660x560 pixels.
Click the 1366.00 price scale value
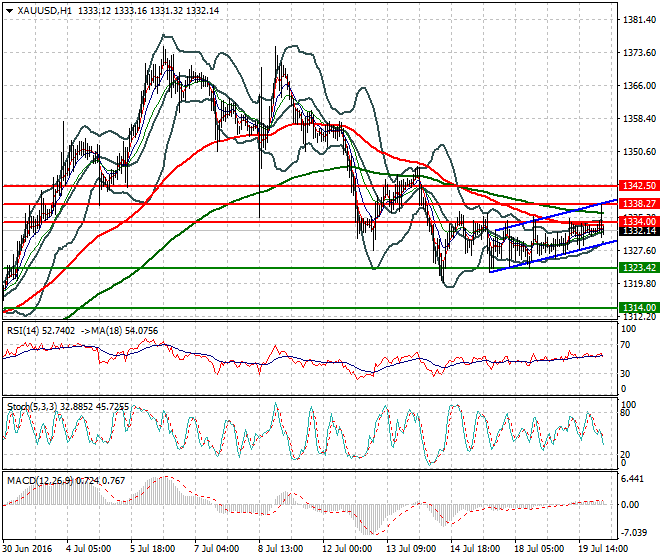pyautogui.click(x=639, y=85)
